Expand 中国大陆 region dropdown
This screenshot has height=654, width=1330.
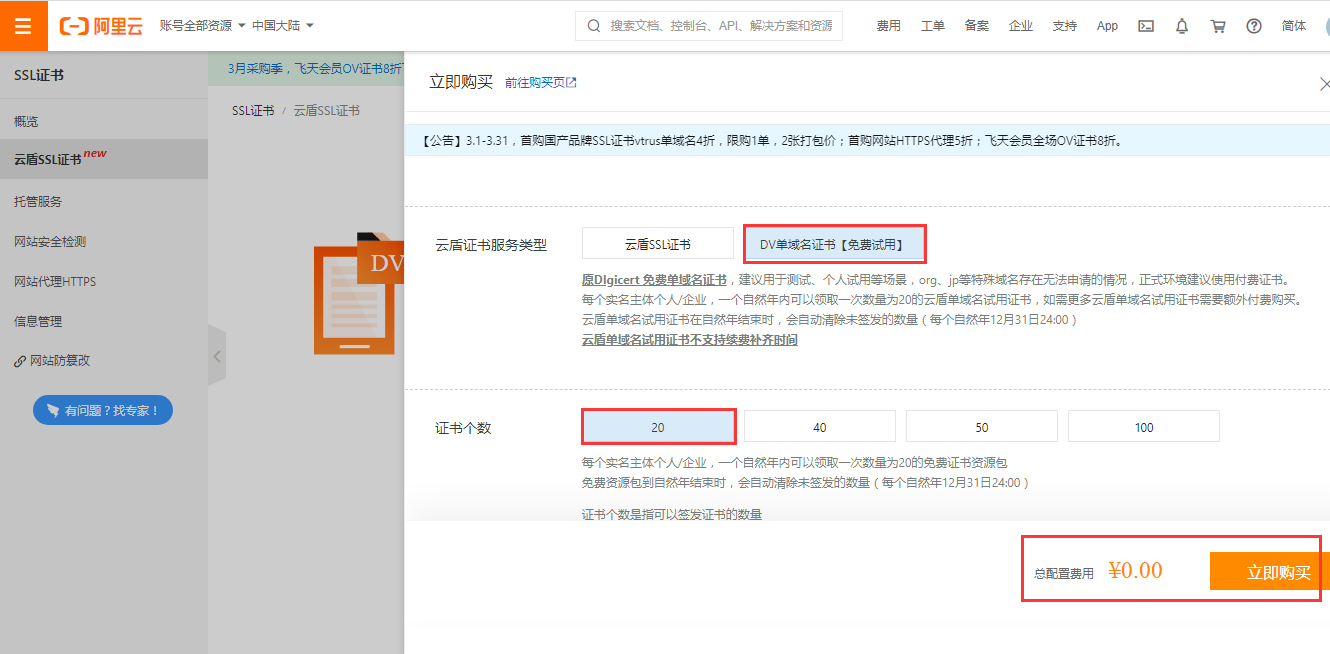283,25
